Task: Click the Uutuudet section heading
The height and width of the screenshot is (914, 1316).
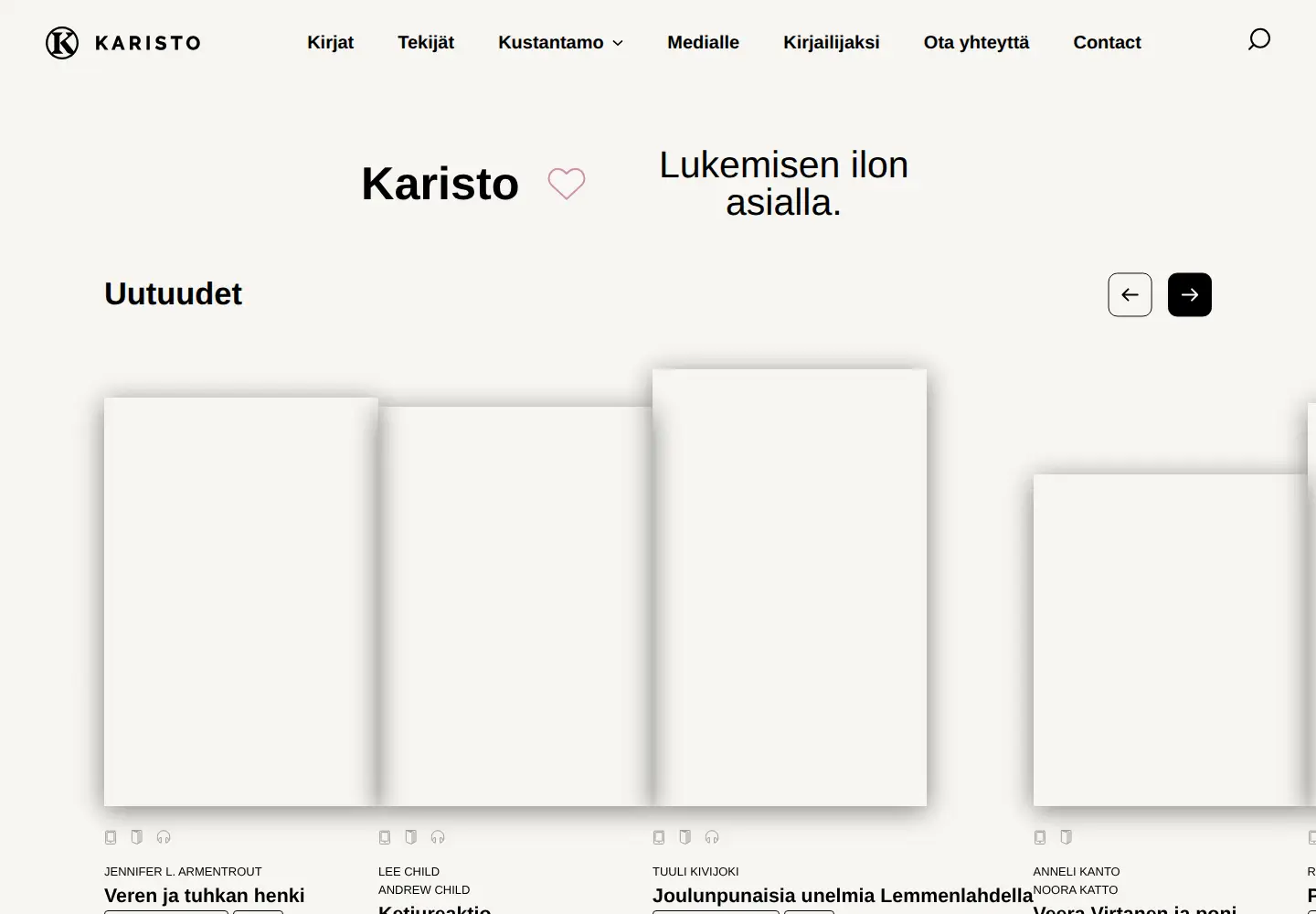Action: coord(173,294)
